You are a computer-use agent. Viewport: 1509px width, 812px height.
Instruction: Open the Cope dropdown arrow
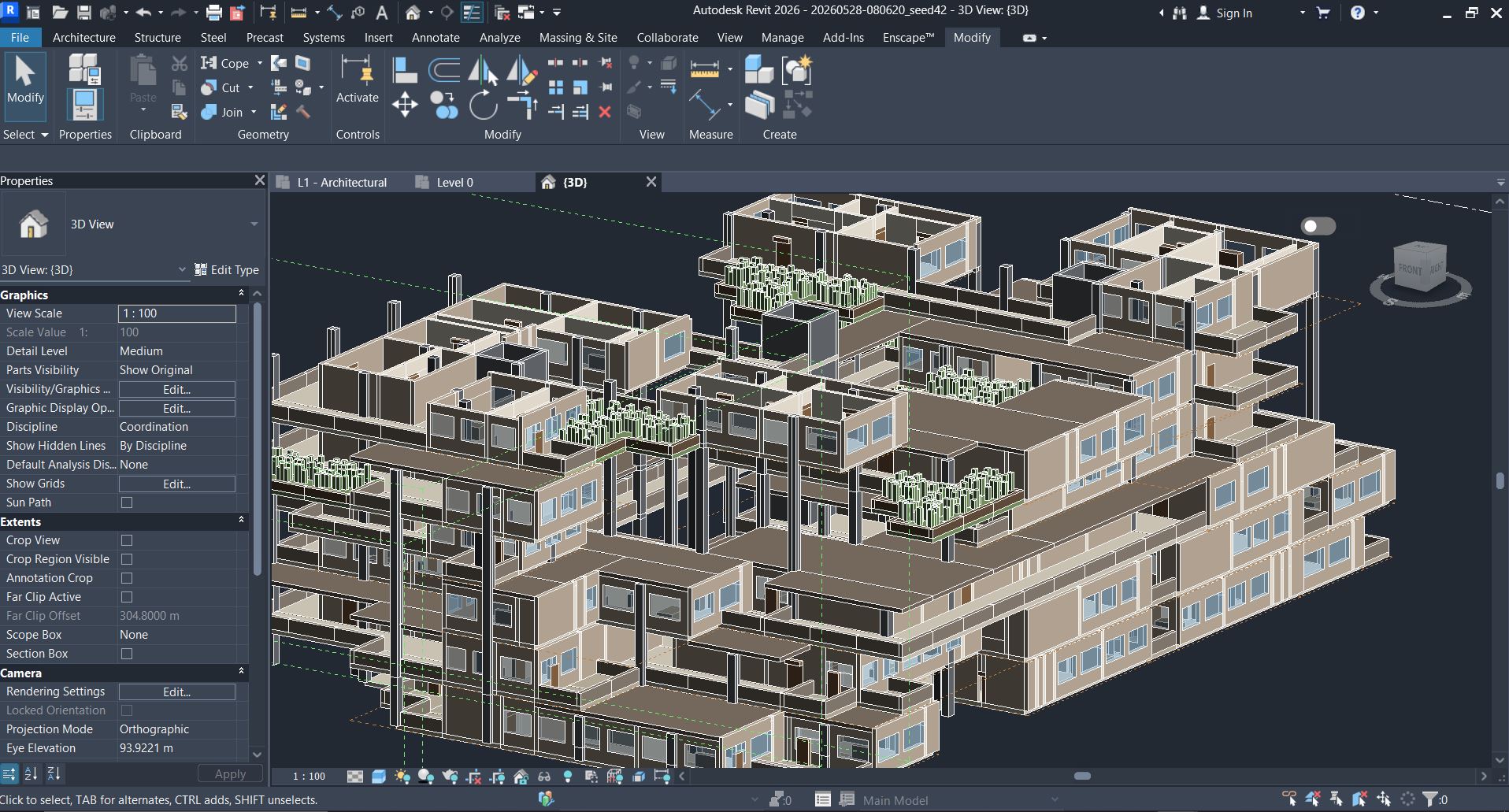pyautogui.click(x=260, y=63)
